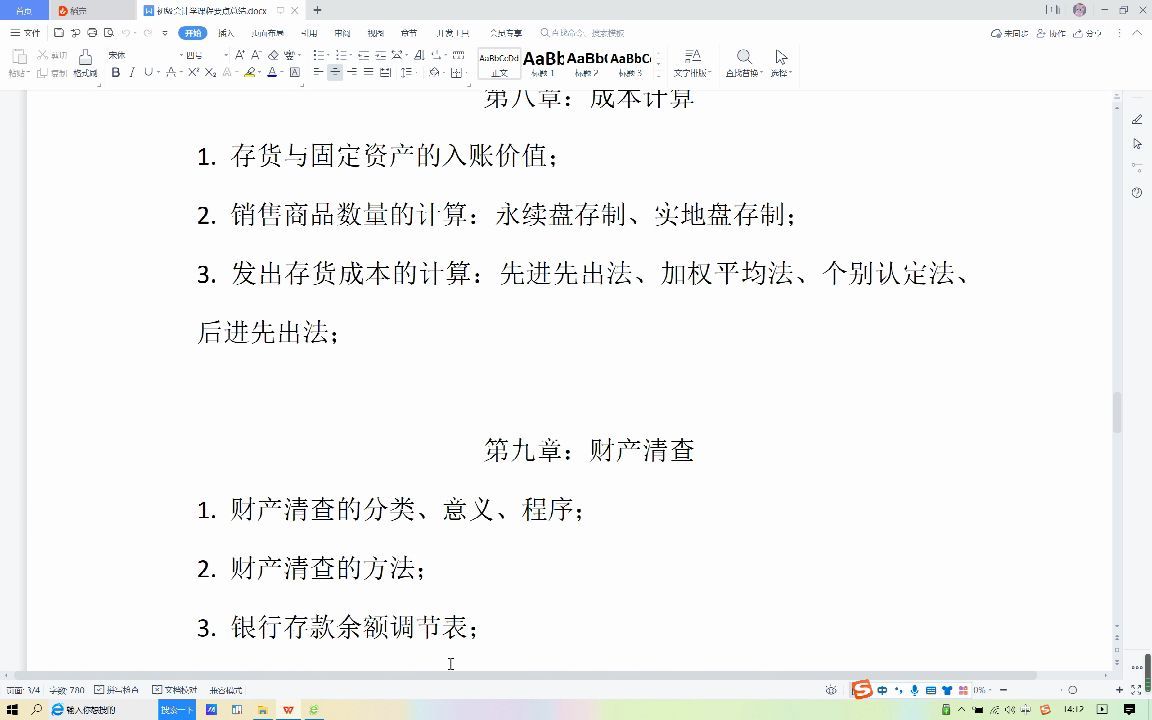Image resolution: width=1152 pixels, height=720 pixels.
Task: Open the 视图 ribbon tab
Action: tap(375, 32)
